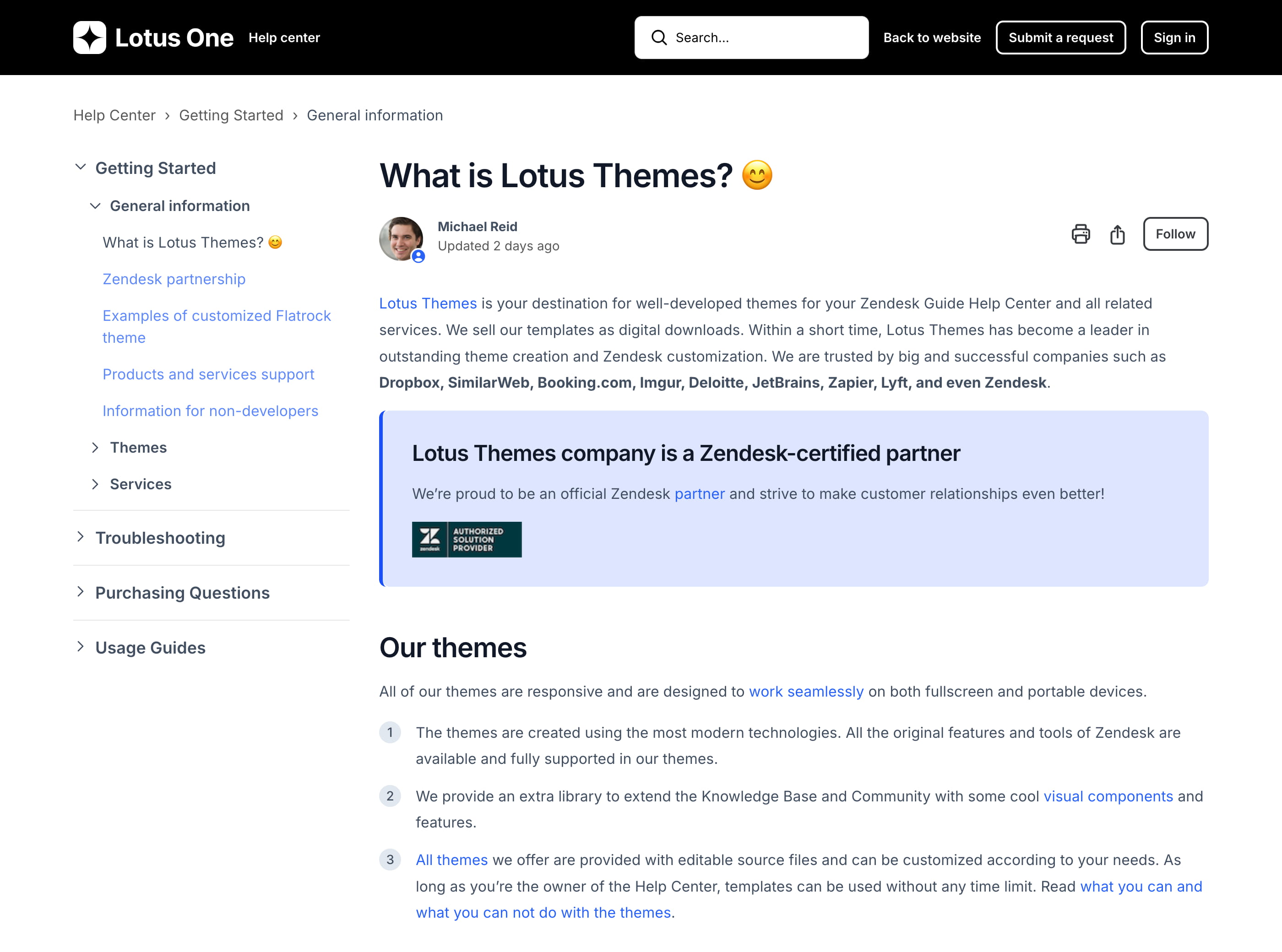Image resolution: width=1282 pixels, height=952 pixels.
Task: Go to Getting Started breadcrumb
Action: tap(231, 115)
